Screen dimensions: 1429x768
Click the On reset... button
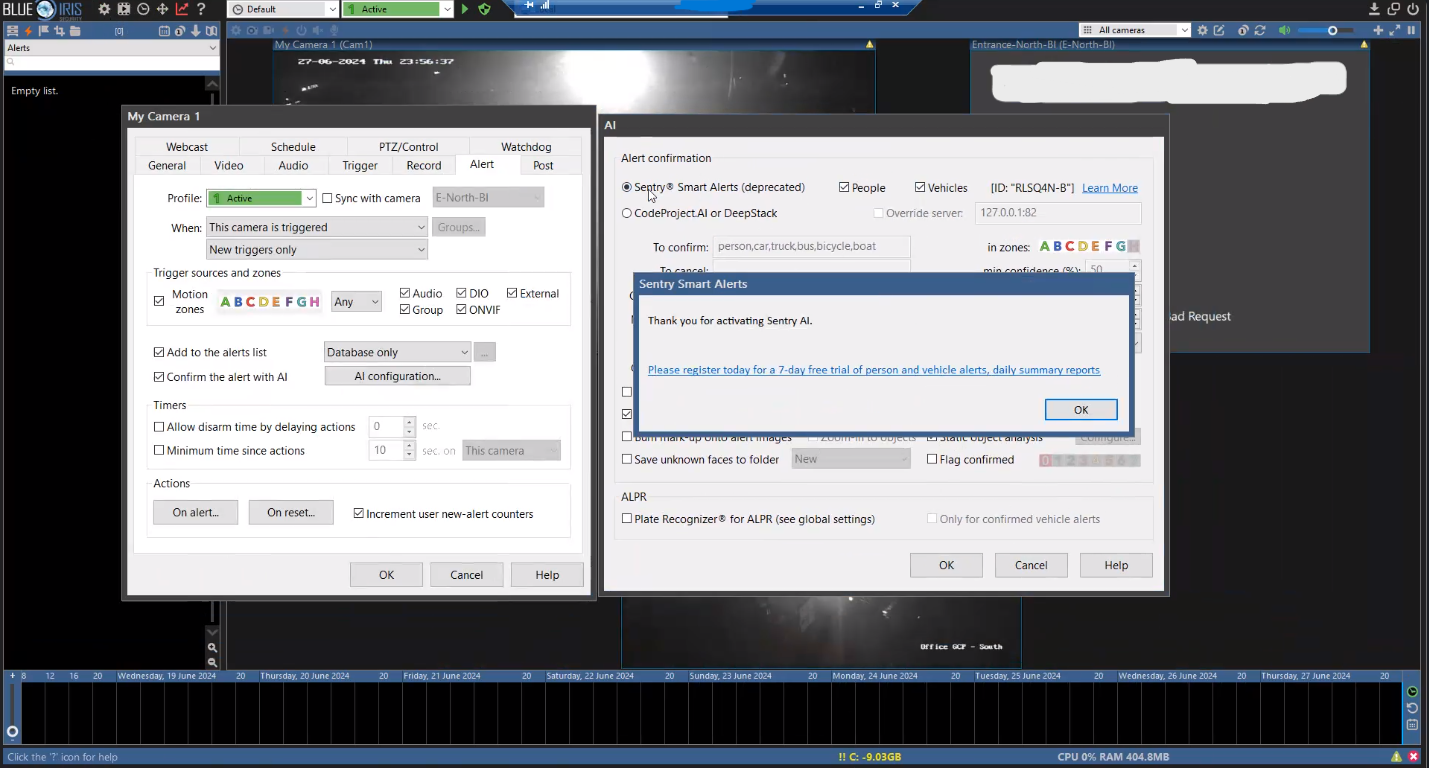tap(291, 512)
